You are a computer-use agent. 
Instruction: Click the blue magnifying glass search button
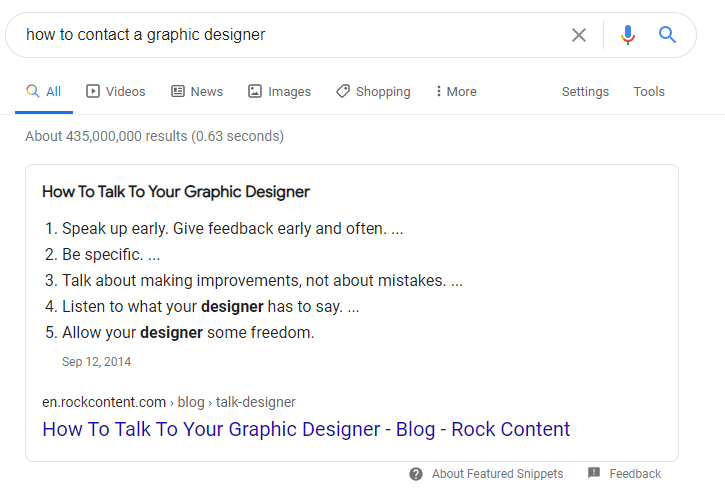(x=667, y=35)
